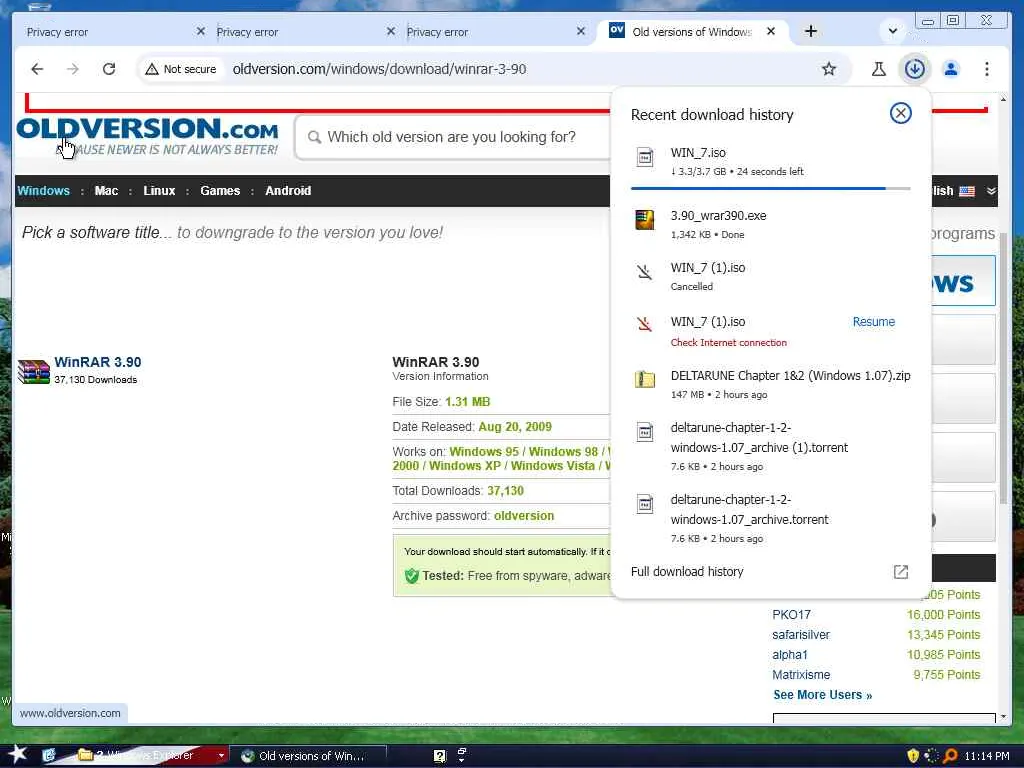
Task: Open the Chrome profile avatar
Action: [951, 69]
